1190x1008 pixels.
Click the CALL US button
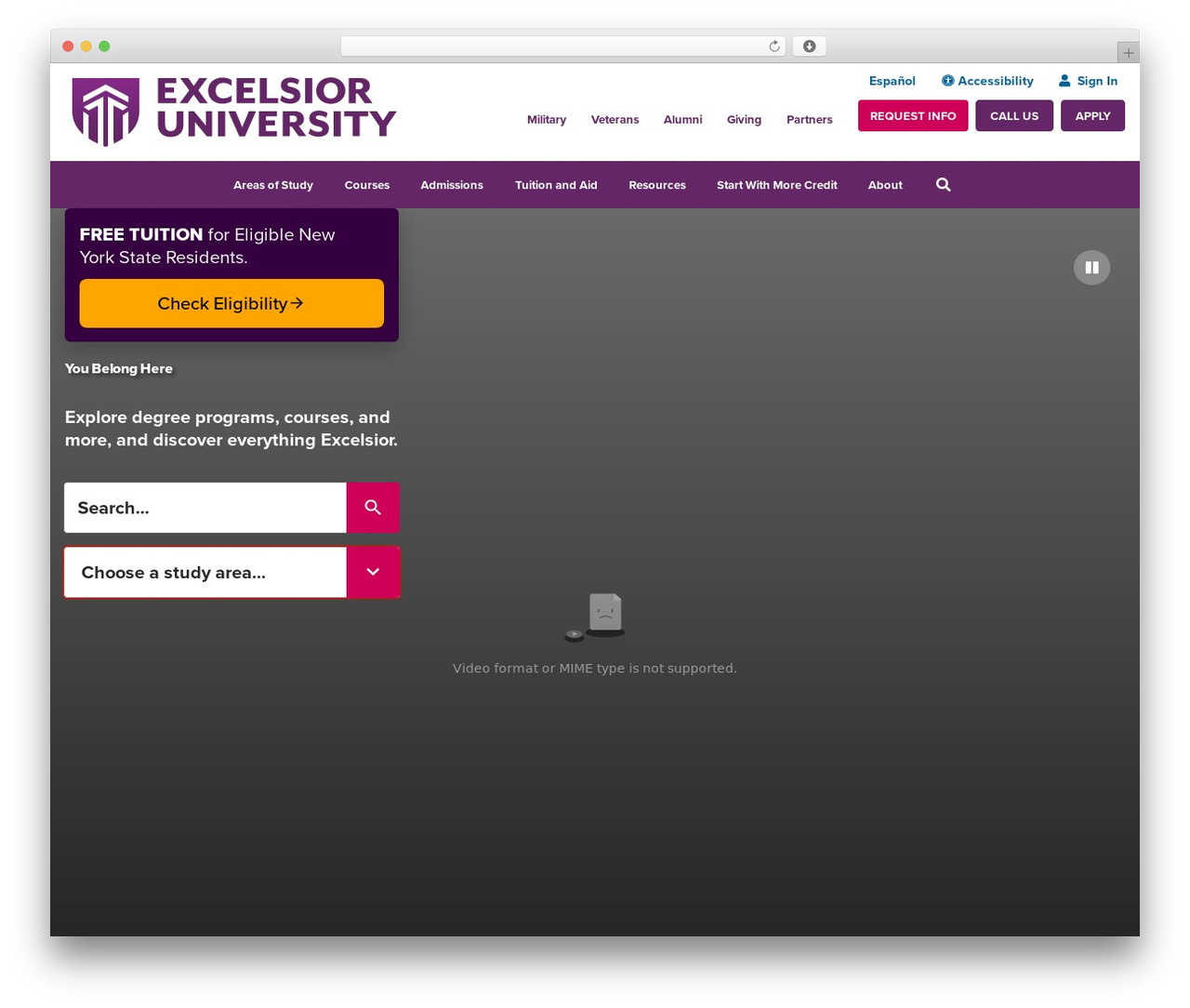click(1014, 116)
